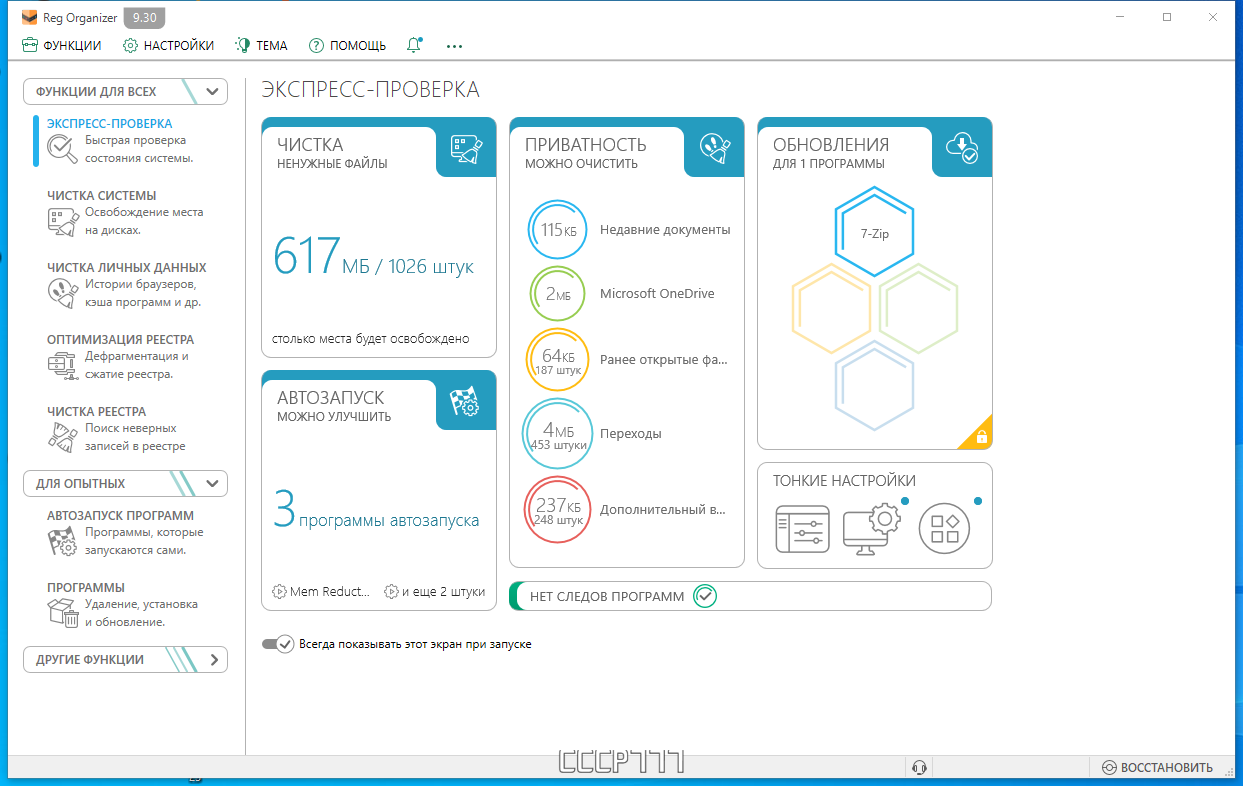
Task: Click the orange lock icon in ОБНОВЛЕНИЯ
Action: [x=980, y=436]
